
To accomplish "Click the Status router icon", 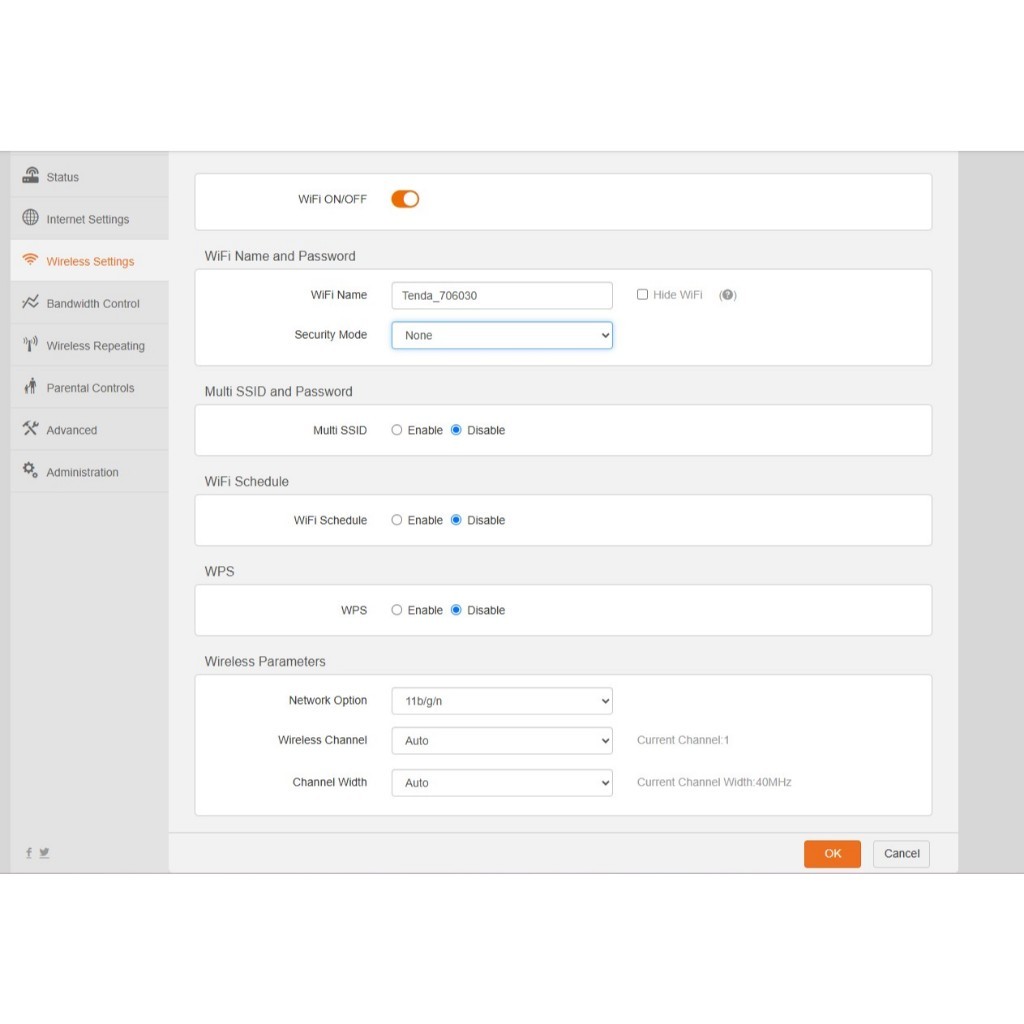I will coord(31,176).
